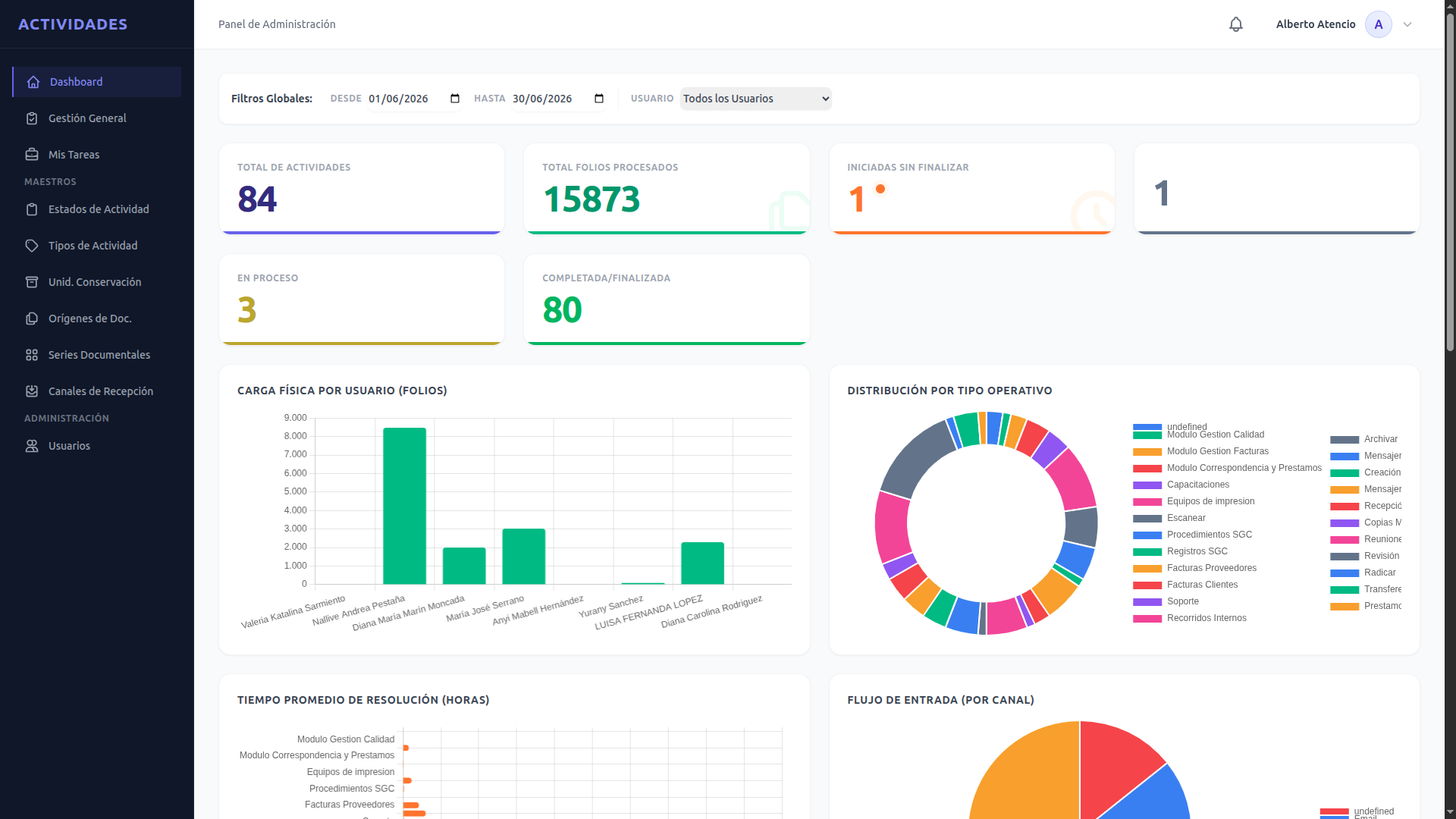Click the Unid. Conservación archive box icon
This screenshot has height=819, width=1456.
[32, 282]
